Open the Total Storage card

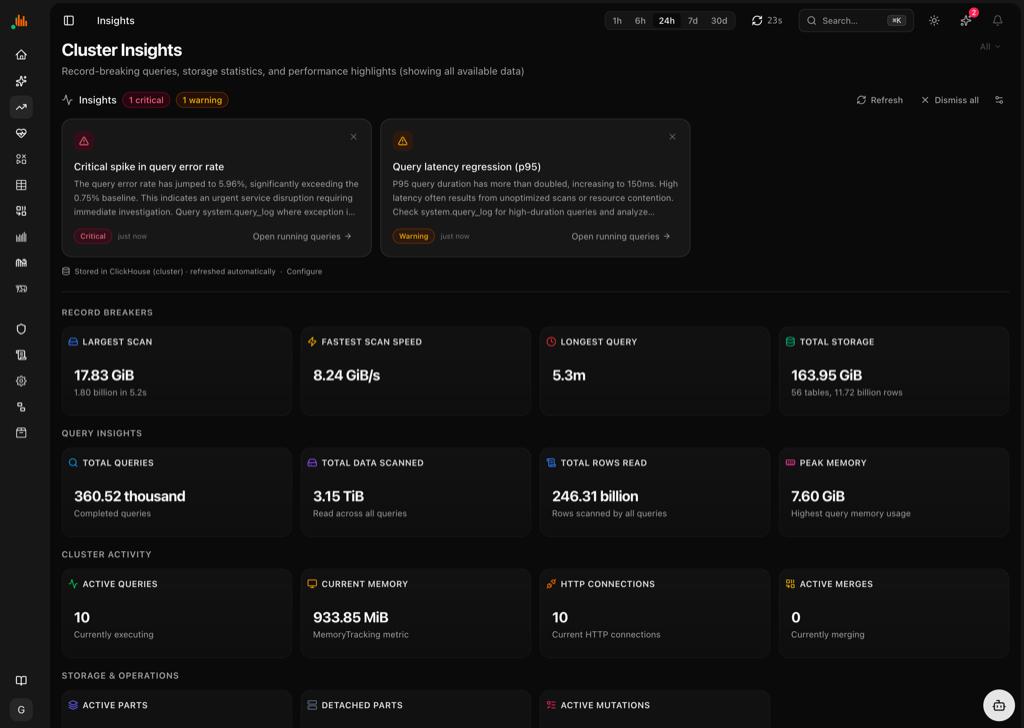893,371
